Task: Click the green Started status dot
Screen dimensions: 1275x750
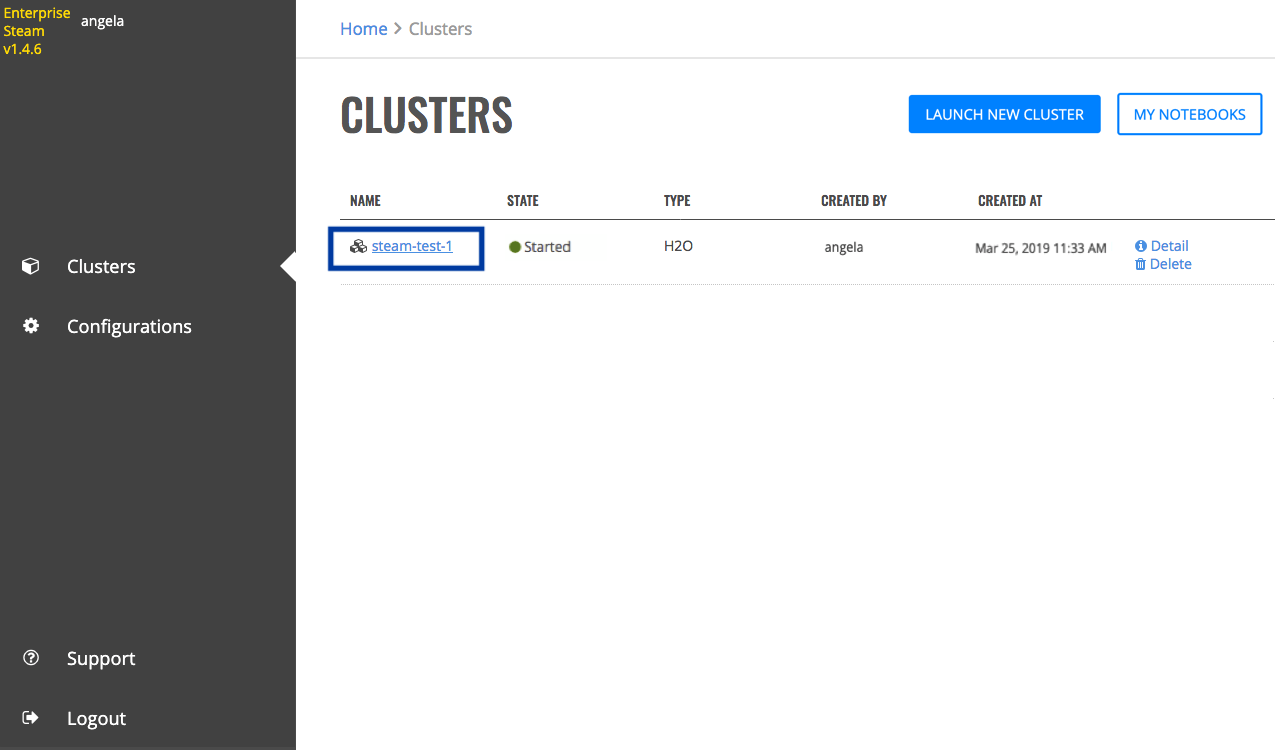Action: point(515,247)
